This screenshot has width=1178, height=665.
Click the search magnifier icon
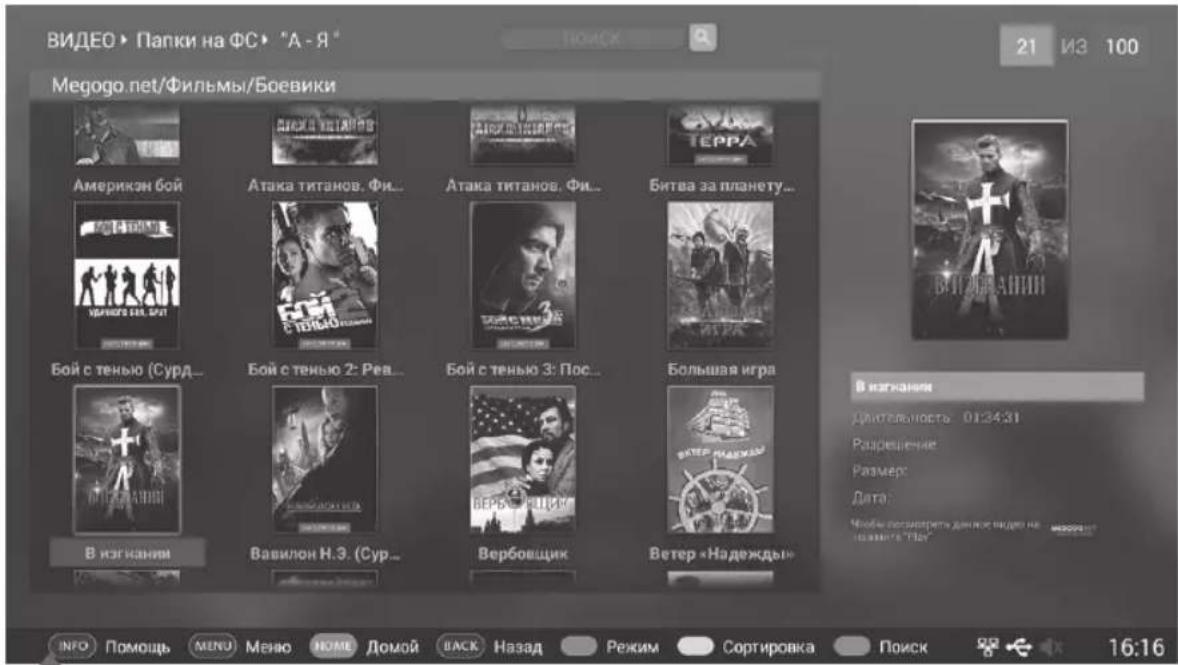702,37
